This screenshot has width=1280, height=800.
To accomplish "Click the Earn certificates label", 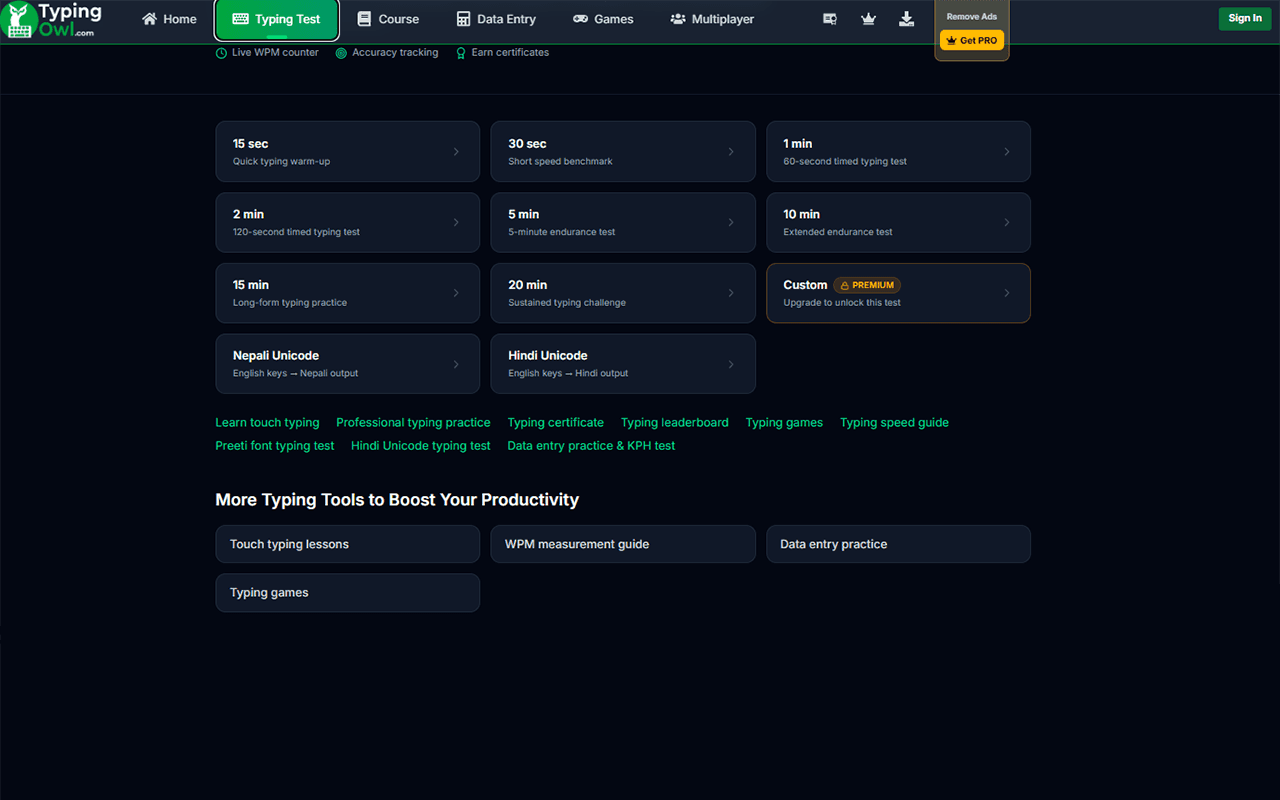I will (x=510, y=53).
